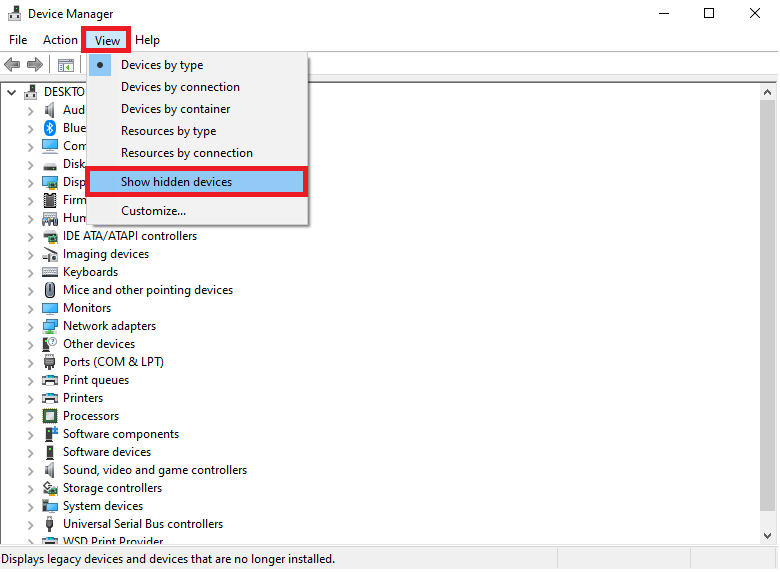Choose Devices by connection view
780x572 pixels.
198,87
